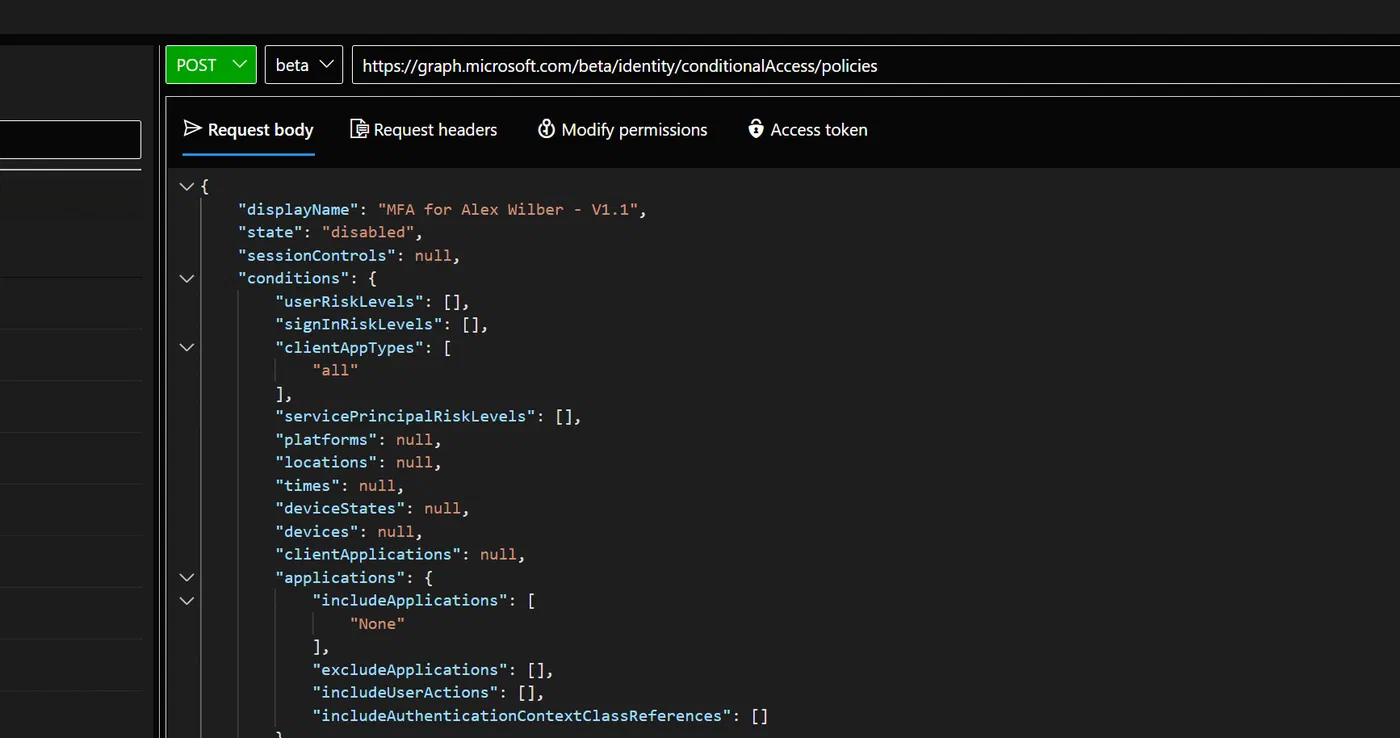The width and height of the screenshot is (1400, 738).
Task: Click the "all" value in clientAppTypes
Action: (335, 370)
